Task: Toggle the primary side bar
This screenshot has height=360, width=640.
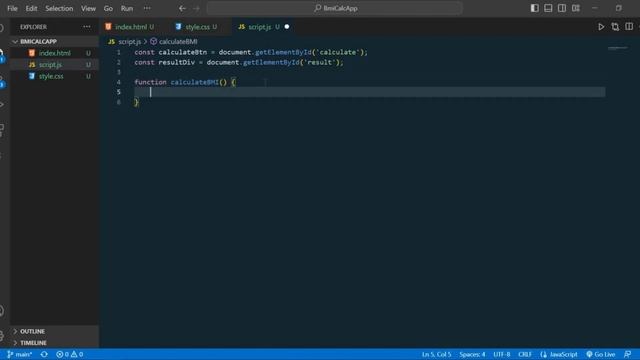Action: 534,8
